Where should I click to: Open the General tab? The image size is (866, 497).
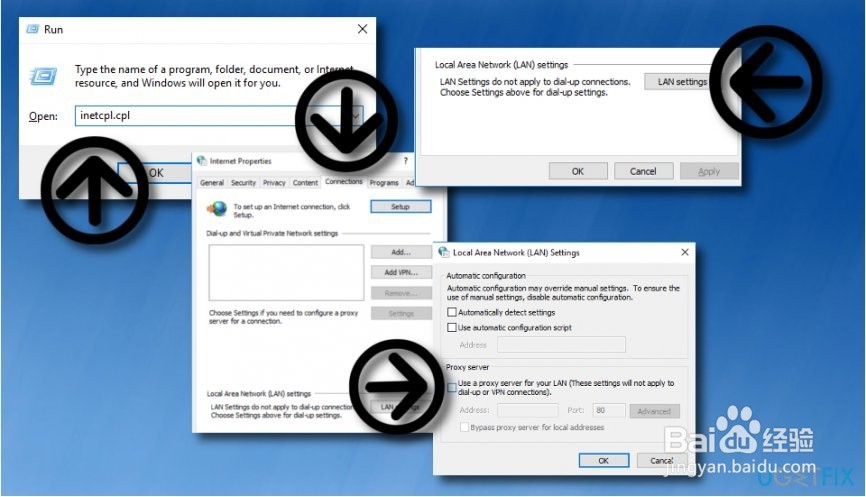point(212,183)
